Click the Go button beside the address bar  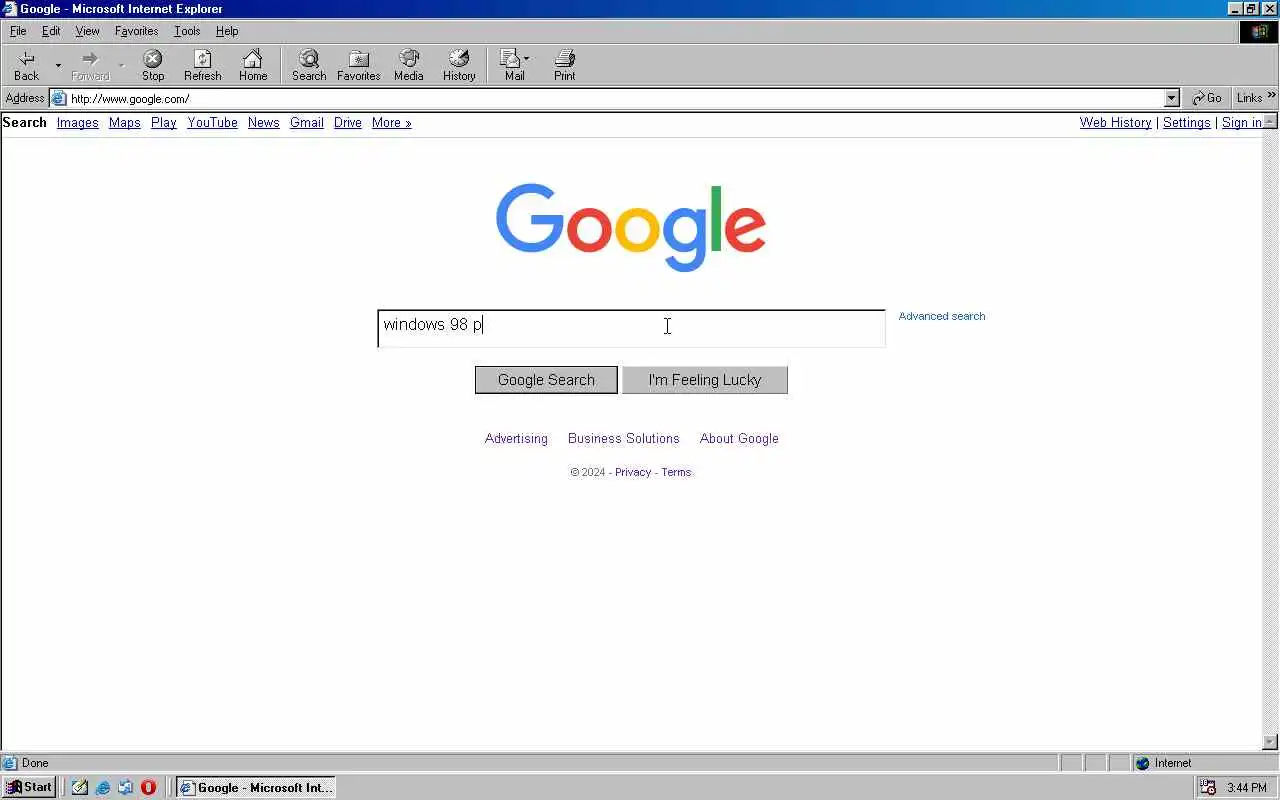click(1207, 98)
